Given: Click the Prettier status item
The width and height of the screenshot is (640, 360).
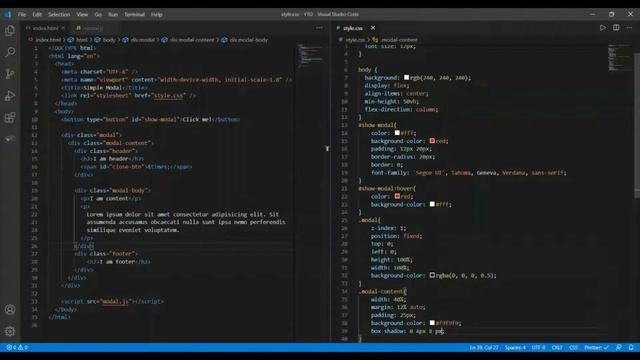Looking at the screenshot, I should pos(596,347).
